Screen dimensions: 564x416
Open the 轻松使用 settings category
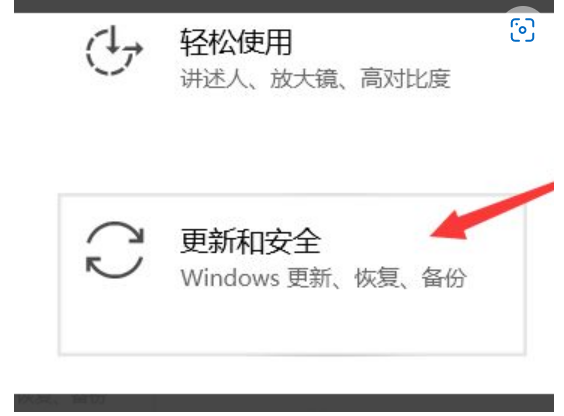click(x=236, y=42)
